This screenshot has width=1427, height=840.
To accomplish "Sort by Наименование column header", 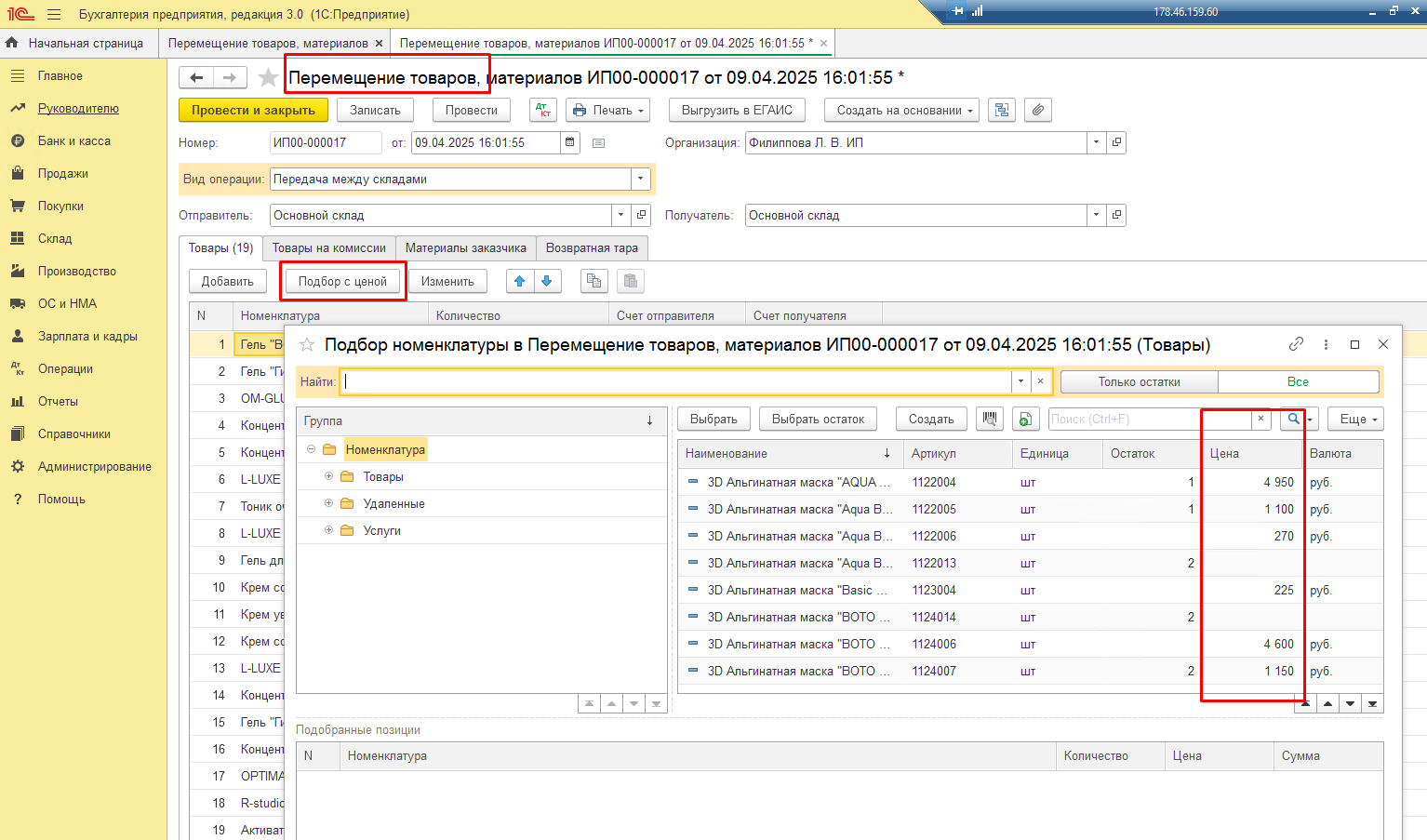I will pos(788,453).
